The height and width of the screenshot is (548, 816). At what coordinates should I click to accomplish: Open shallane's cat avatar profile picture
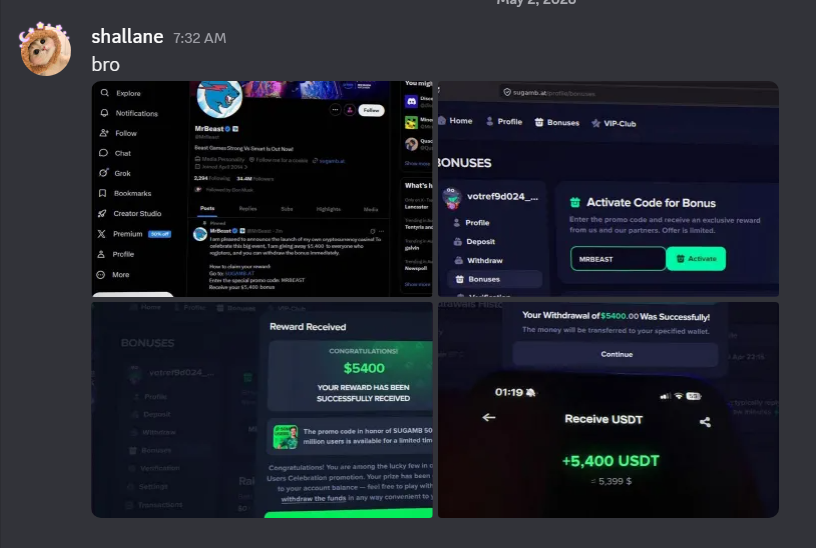point(45,49)
